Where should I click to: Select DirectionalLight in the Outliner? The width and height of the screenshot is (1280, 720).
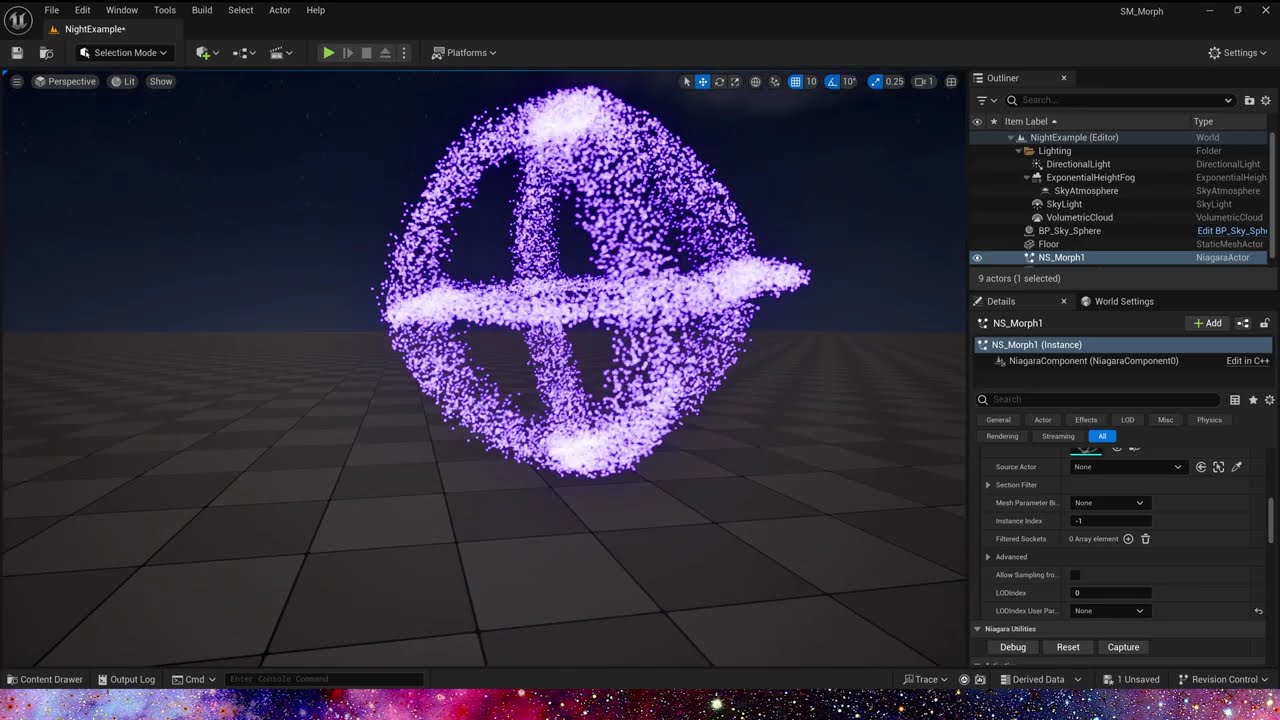click(x=1078, y=164)
